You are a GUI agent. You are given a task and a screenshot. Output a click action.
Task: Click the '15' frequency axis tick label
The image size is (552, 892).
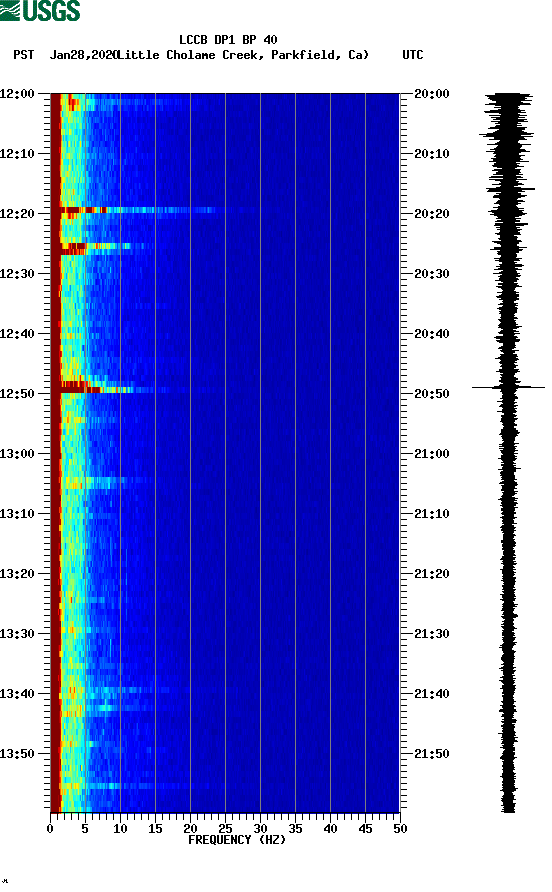point(155,829)
